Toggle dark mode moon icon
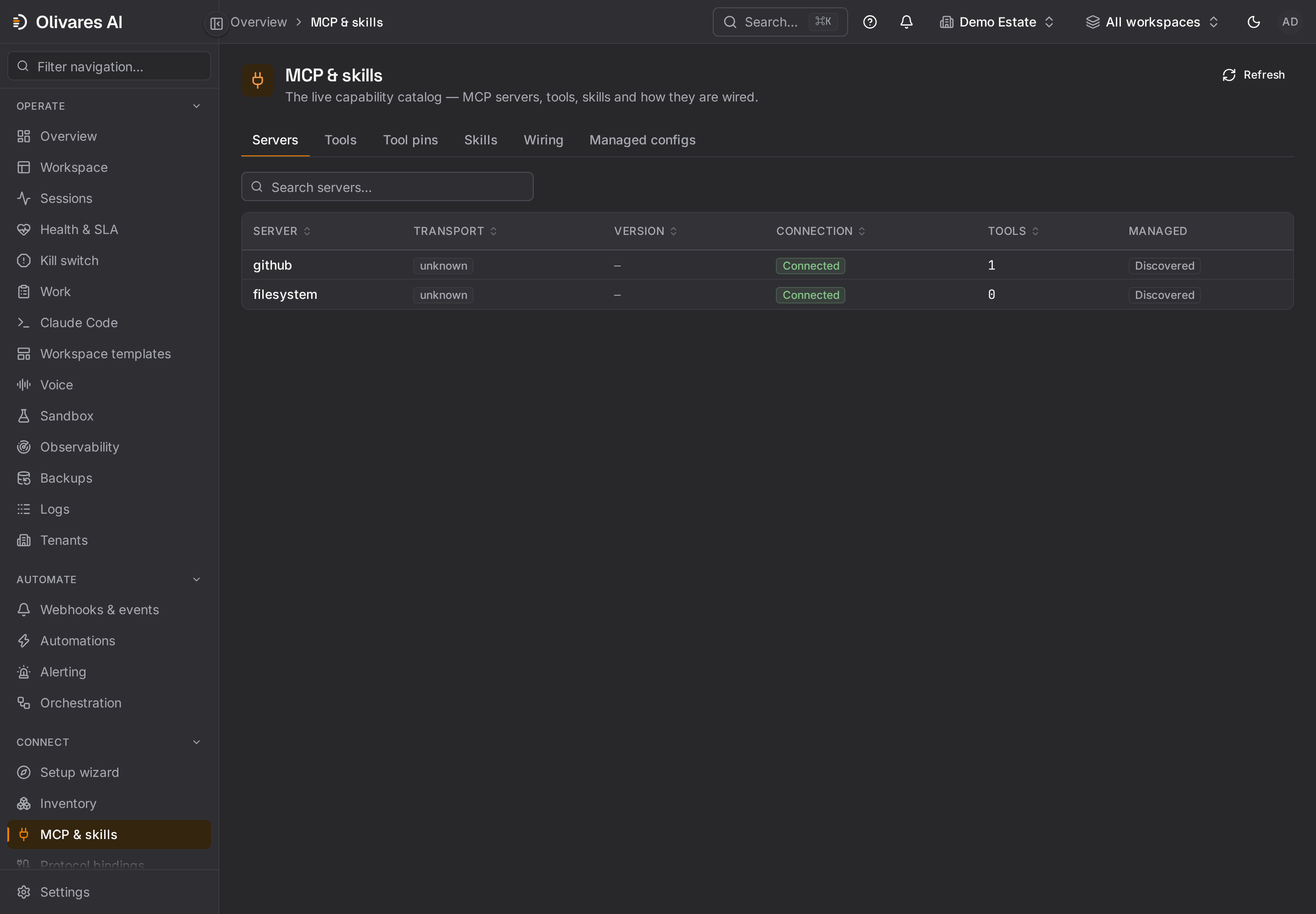 click(x=1253, y=22)
